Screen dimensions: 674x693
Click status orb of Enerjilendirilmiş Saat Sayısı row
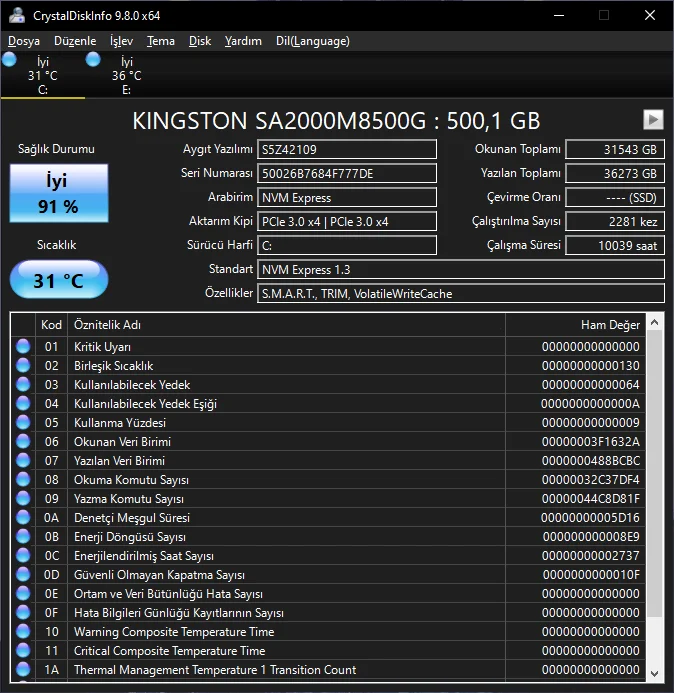coord(23,555)
